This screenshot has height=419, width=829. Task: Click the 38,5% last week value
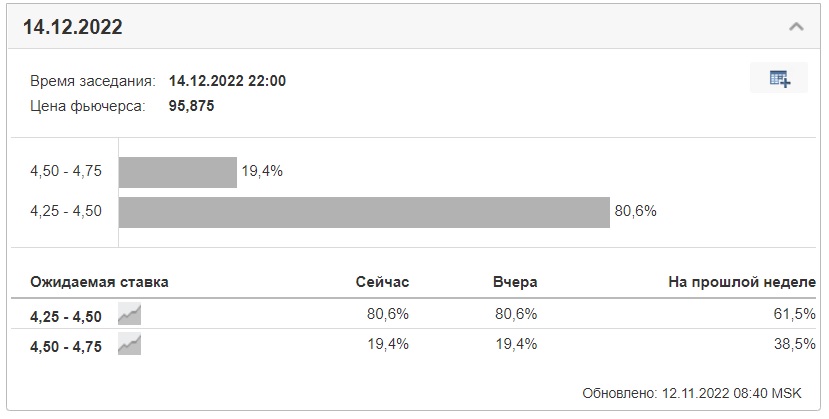point(795,344)
